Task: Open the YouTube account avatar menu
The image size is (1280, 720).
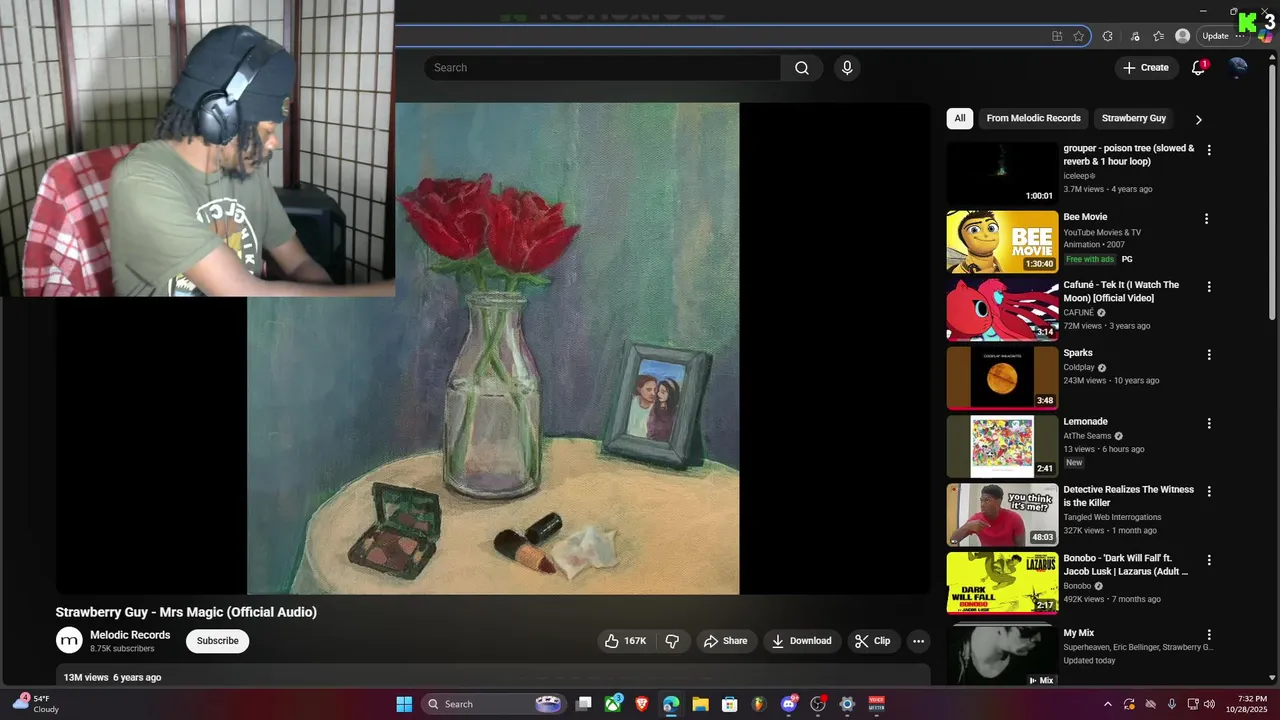Action: 1238,68
